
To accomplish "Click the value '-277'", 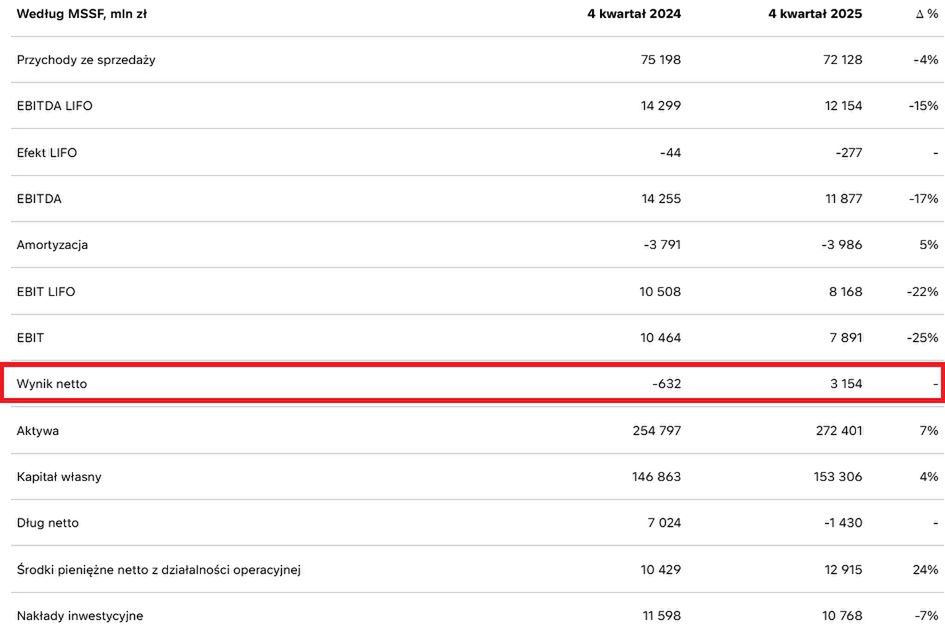I will (849, 152).
